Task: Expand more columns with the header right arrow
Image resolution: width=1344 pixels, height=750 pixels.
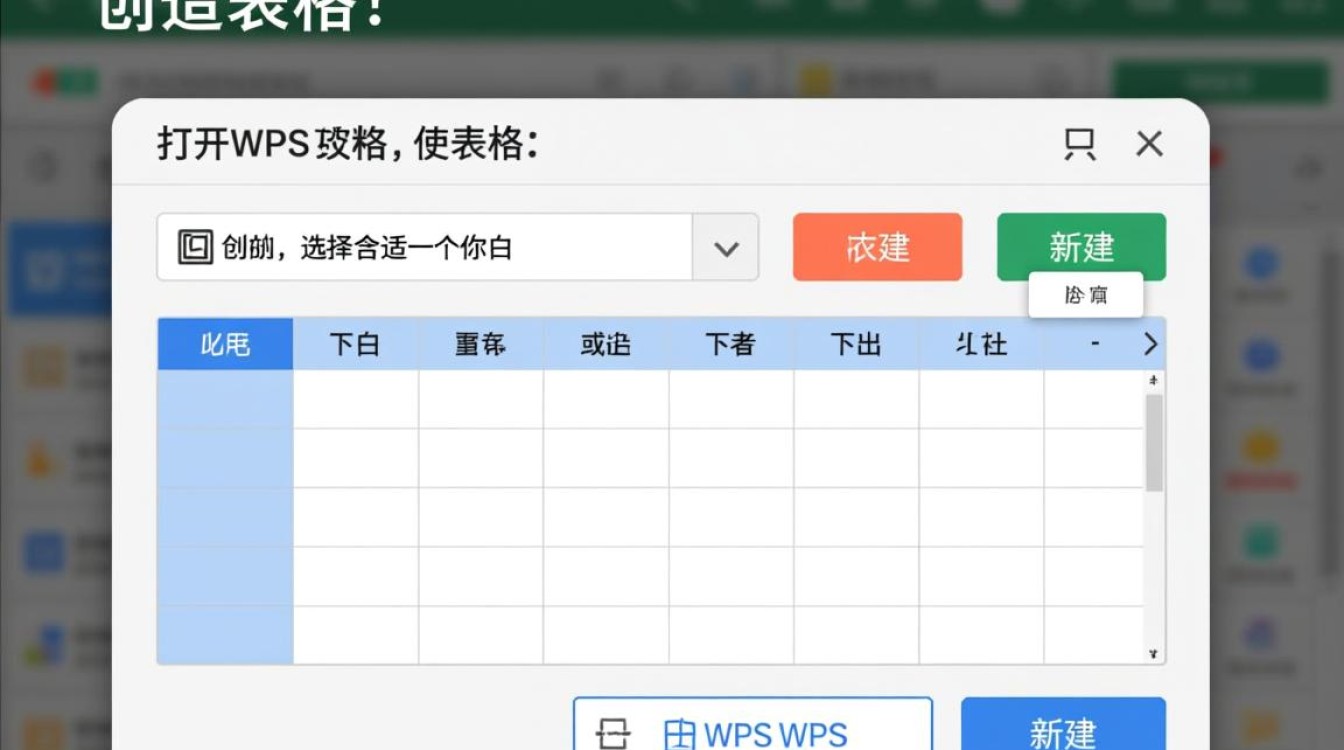Action: pos(1151,344)
